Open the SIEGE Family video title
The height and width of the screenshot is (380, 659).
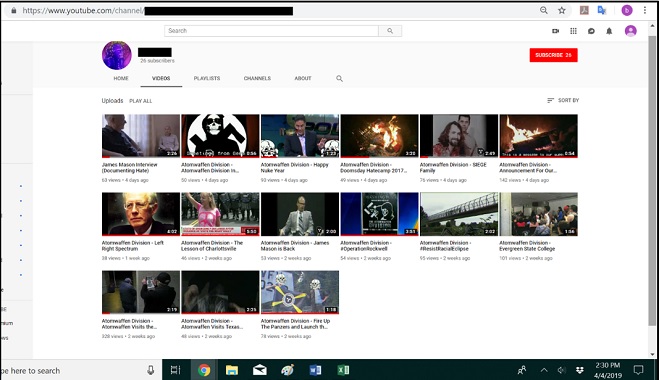[x=453, y=168]
